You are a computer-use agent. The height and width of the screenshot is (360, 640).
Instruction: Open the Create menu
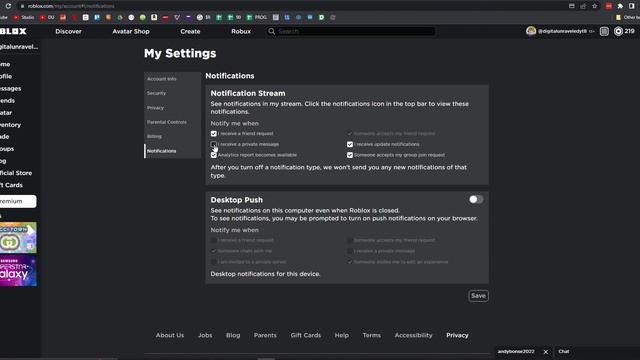coord(190,31)
